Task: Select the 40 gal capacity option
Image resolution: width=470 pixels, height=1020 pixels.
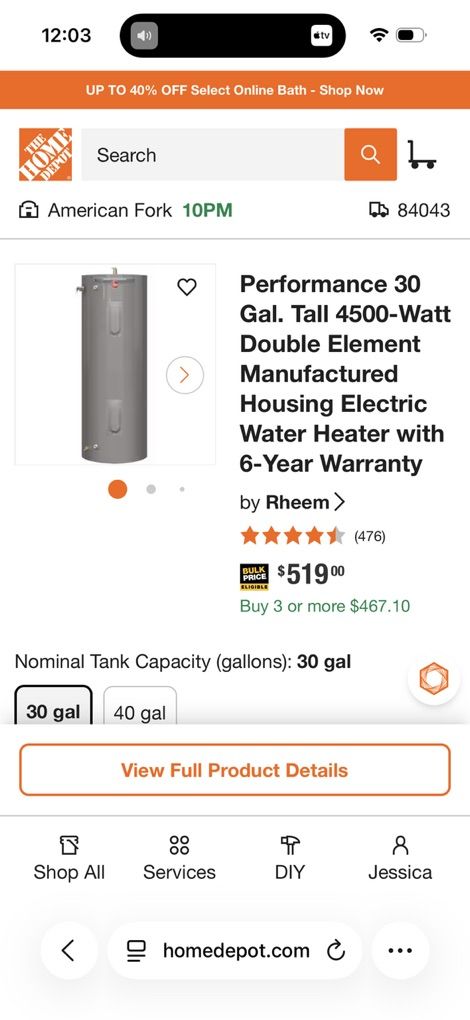Action: click(x=140, y=706)
